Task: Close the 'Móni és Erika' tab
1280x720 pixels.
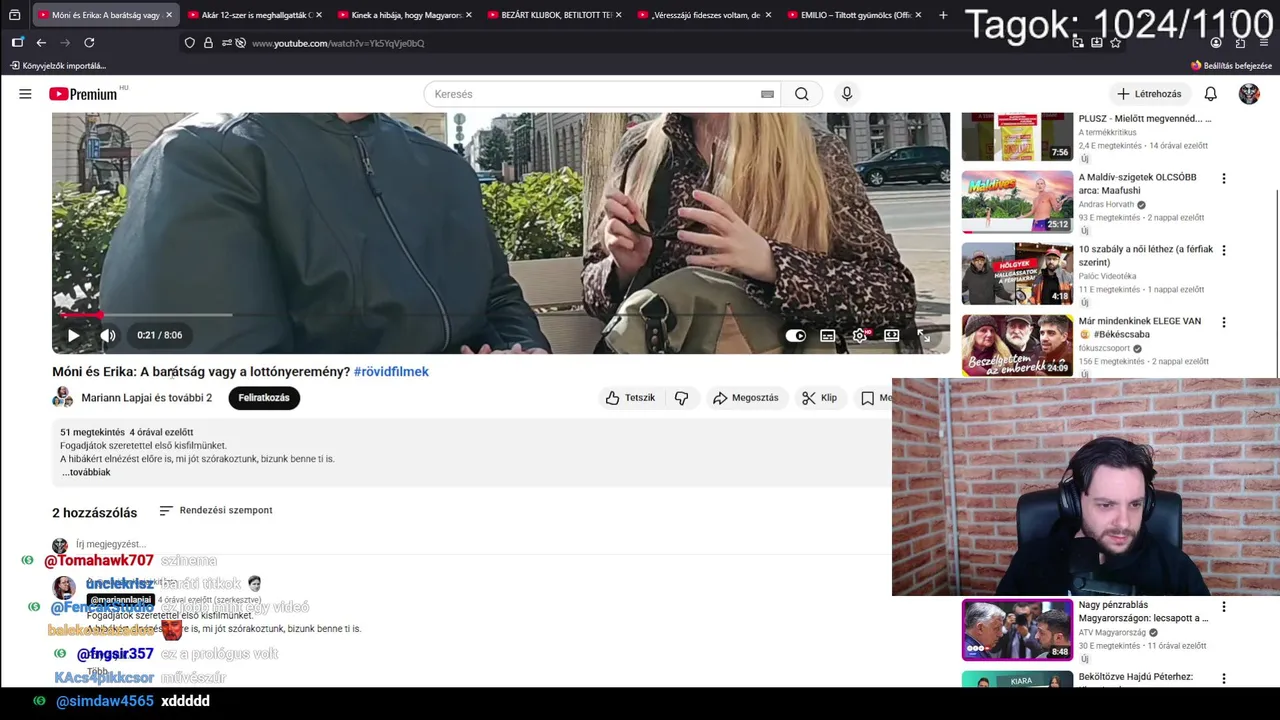Action: pyautogui.click(x=168, y=15)
